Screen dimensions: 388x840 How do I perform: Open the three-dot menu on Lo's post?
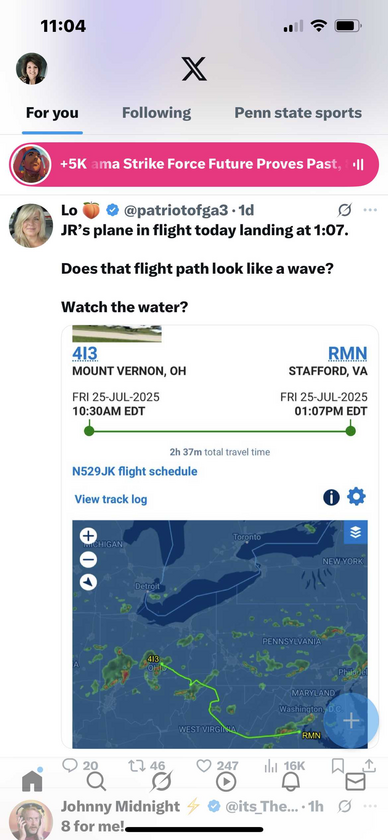pos(370,210)
